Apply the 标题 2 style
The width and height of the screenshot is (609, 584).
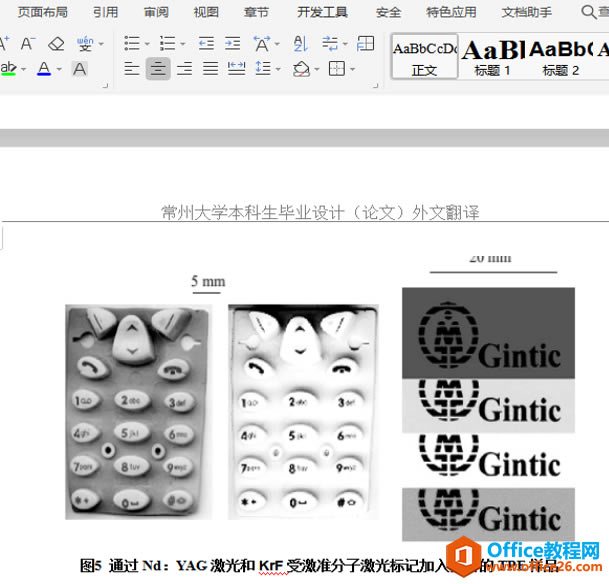point(561,57)
